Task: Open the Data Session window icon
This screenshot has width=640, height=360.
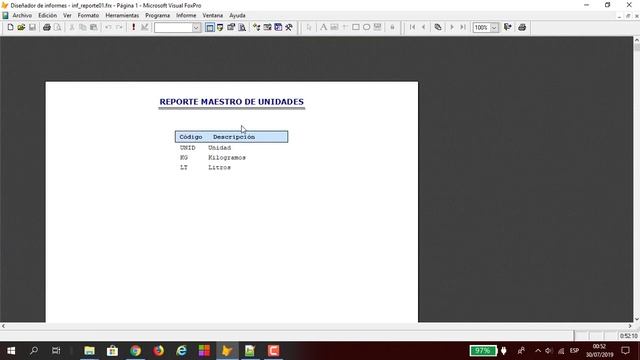Action: point(220,27)
